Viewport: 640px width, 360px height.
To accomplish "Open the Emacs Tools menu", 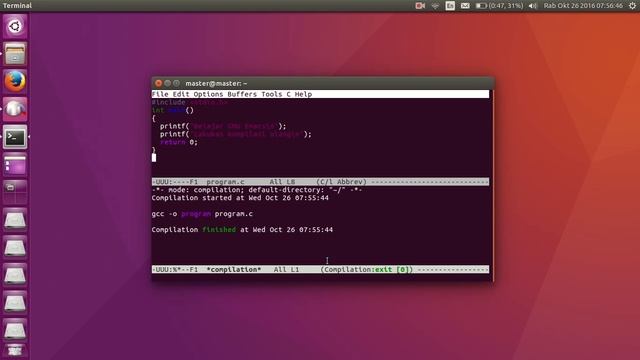I will click(271, 94).
